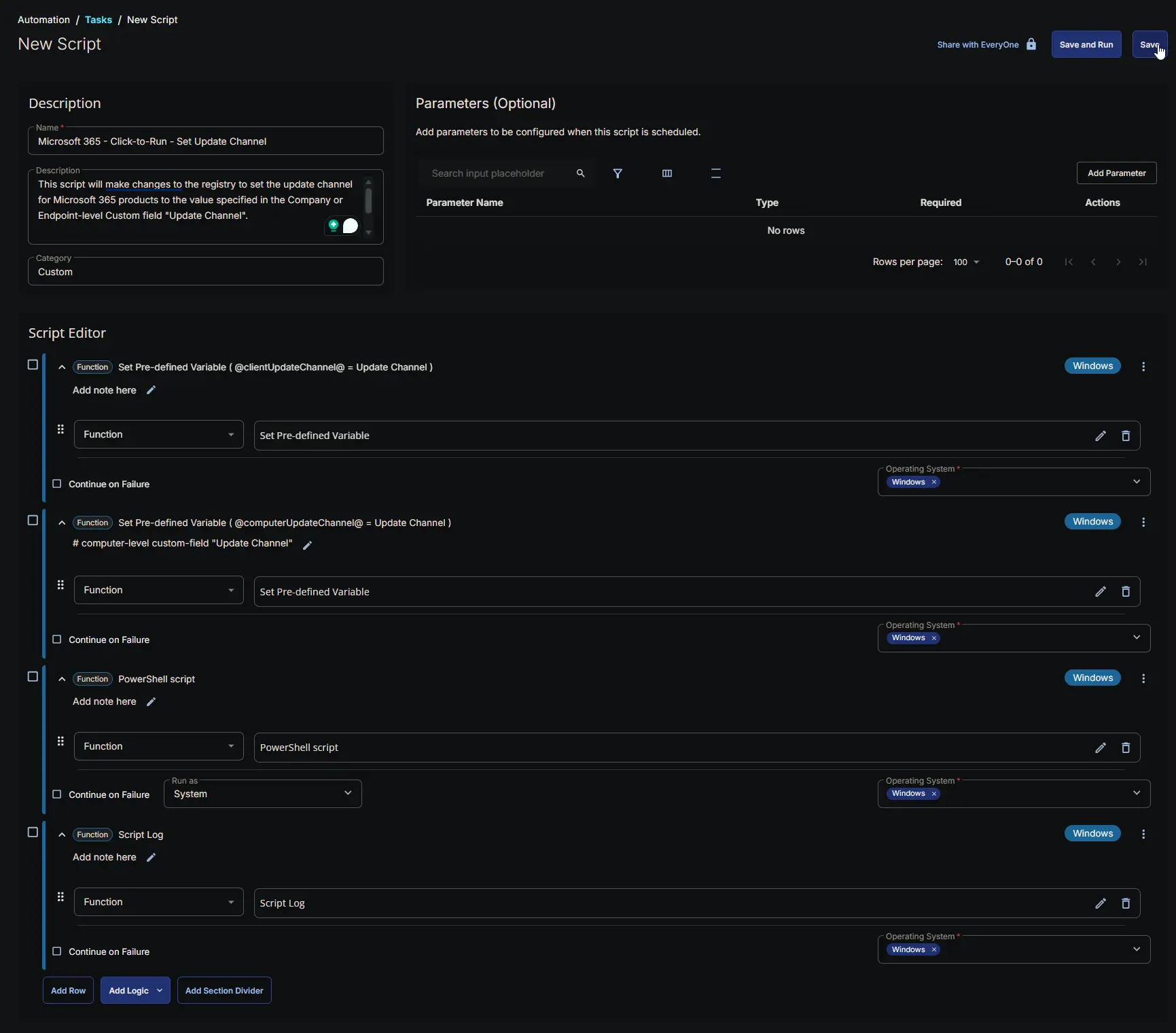Open the parameters column chooser icon
This screenshot has width=1176, height=1033.
666,173
